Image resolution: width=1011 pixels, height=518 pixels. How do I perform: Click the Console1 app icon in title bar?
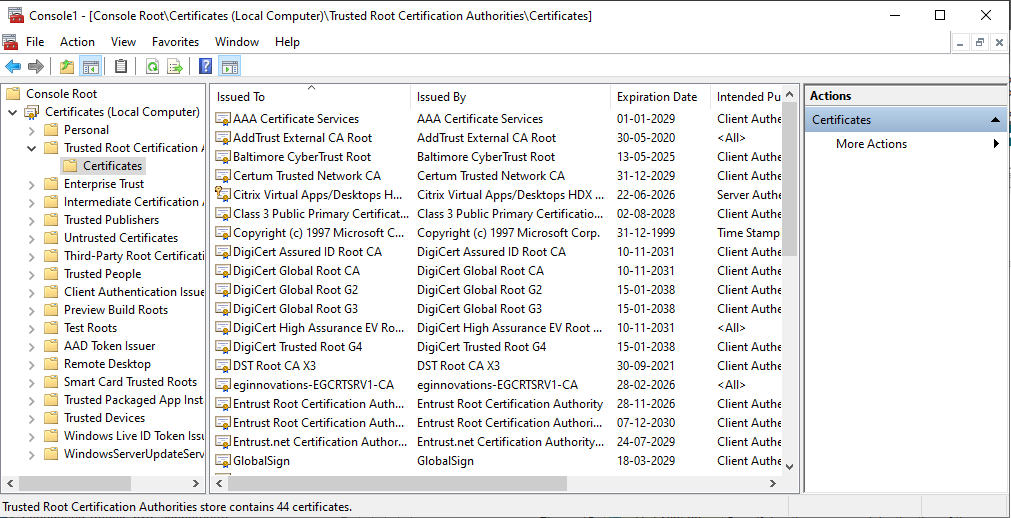[15, 15]
